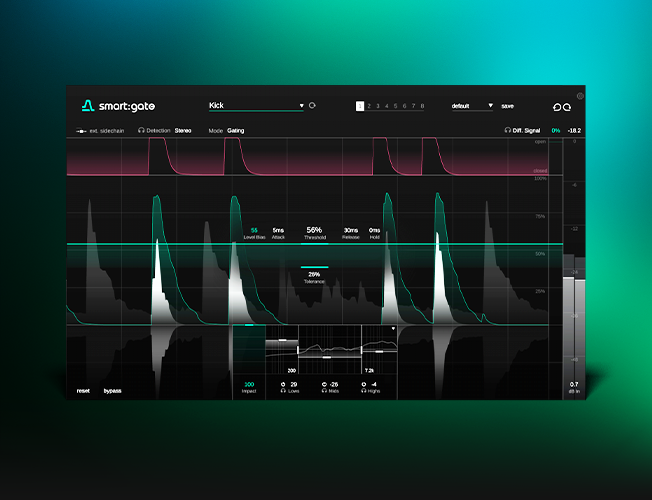Change the Mode from Gating
The width and height of the screenshot is (652, 500).
tap(235, 131)
